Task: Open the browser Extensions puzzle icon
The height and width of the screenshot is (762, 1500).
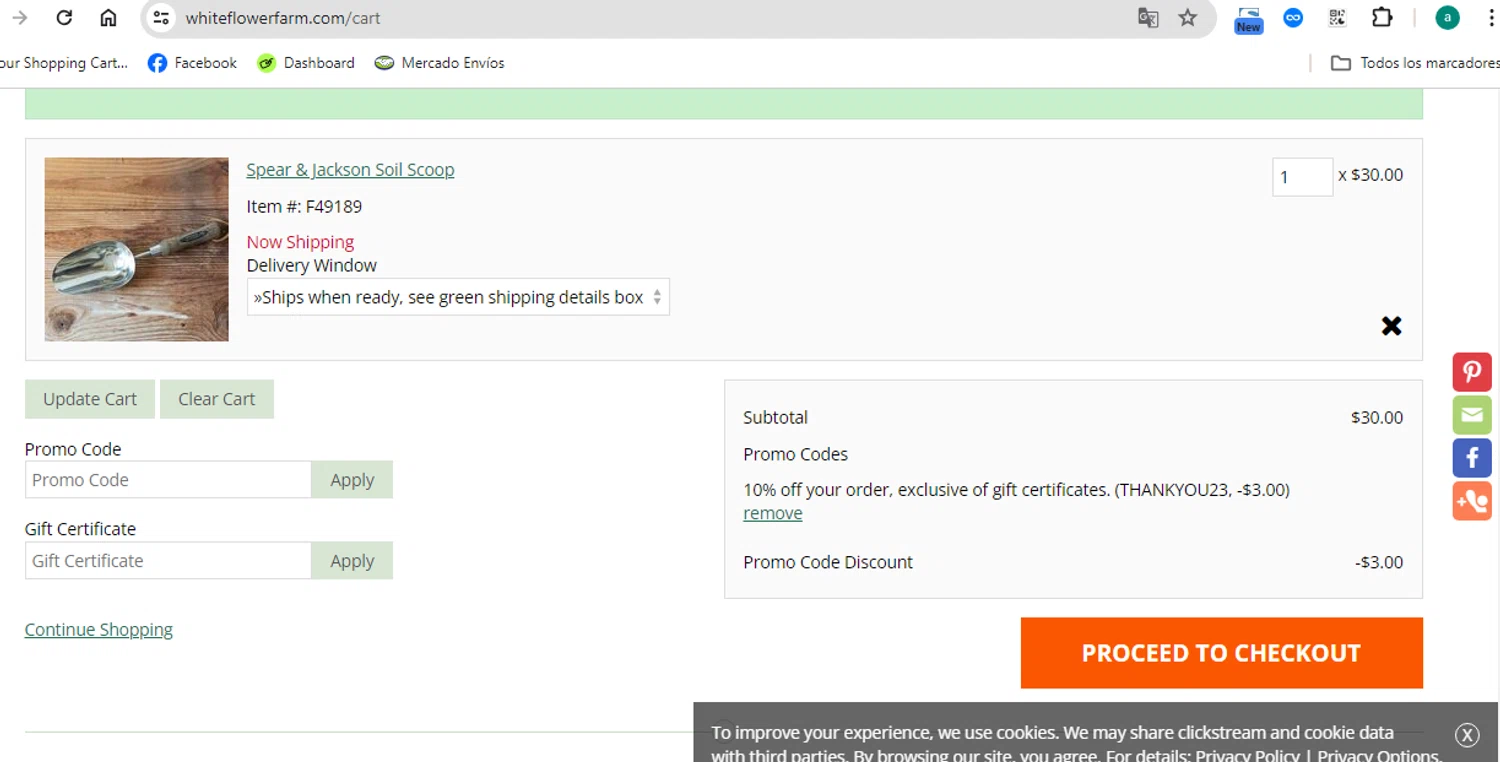Action: 1381,18
